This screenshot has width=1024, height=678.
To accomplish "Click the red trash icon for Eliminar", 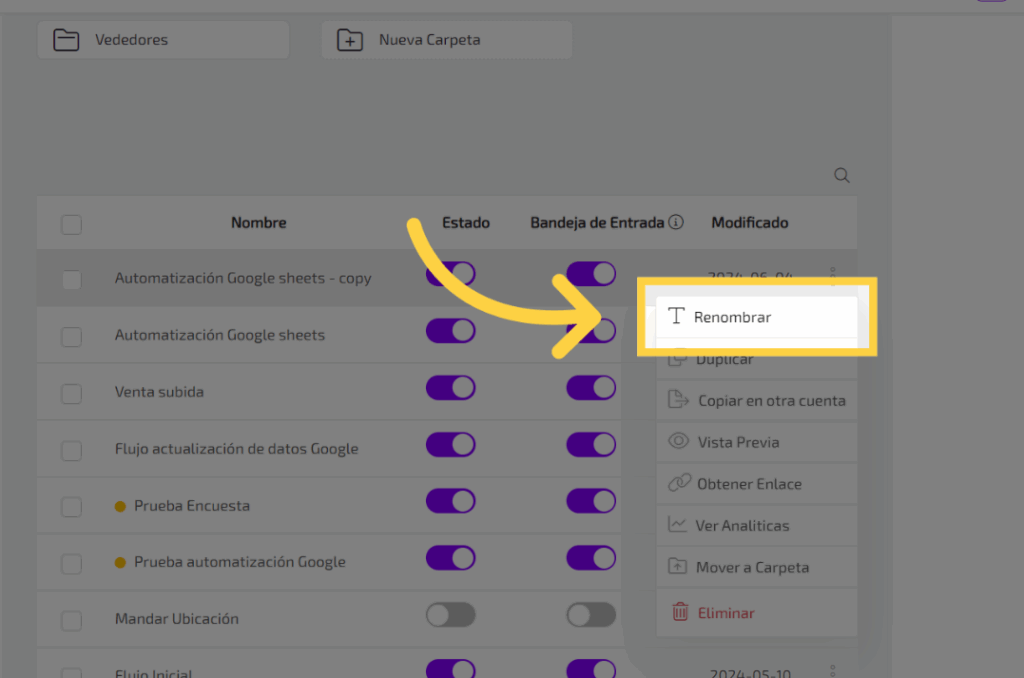I will pyautogui.click(x=680, y=612).
